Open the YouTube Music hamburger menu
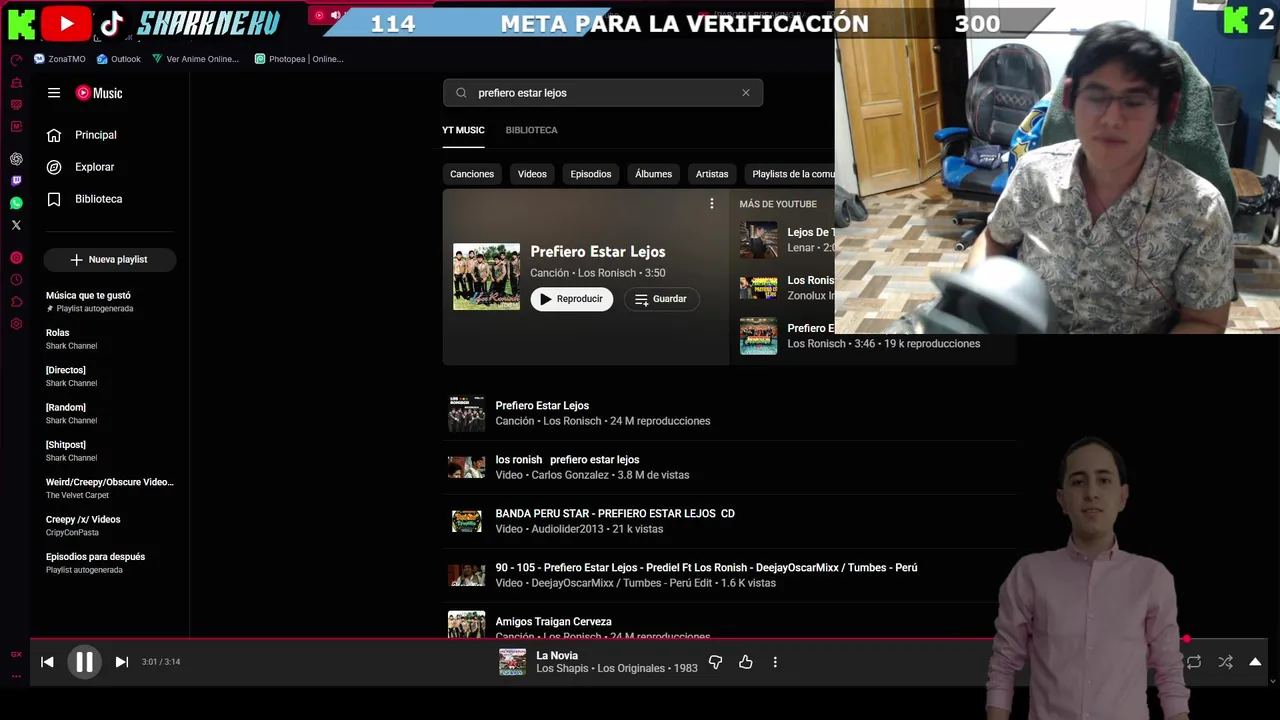 (54, 93)
